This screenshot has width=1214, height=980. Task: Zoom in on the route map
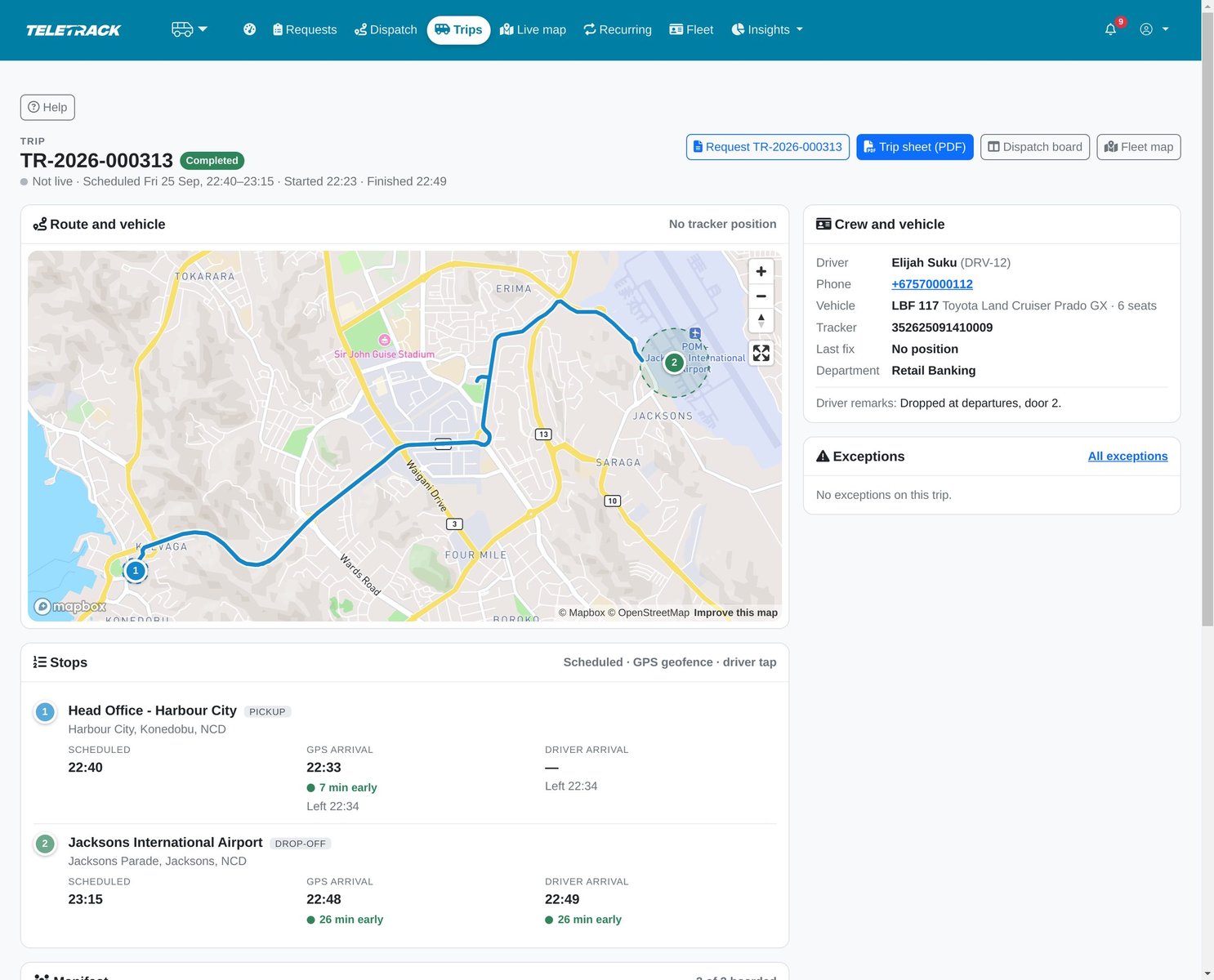click(761, 271)
